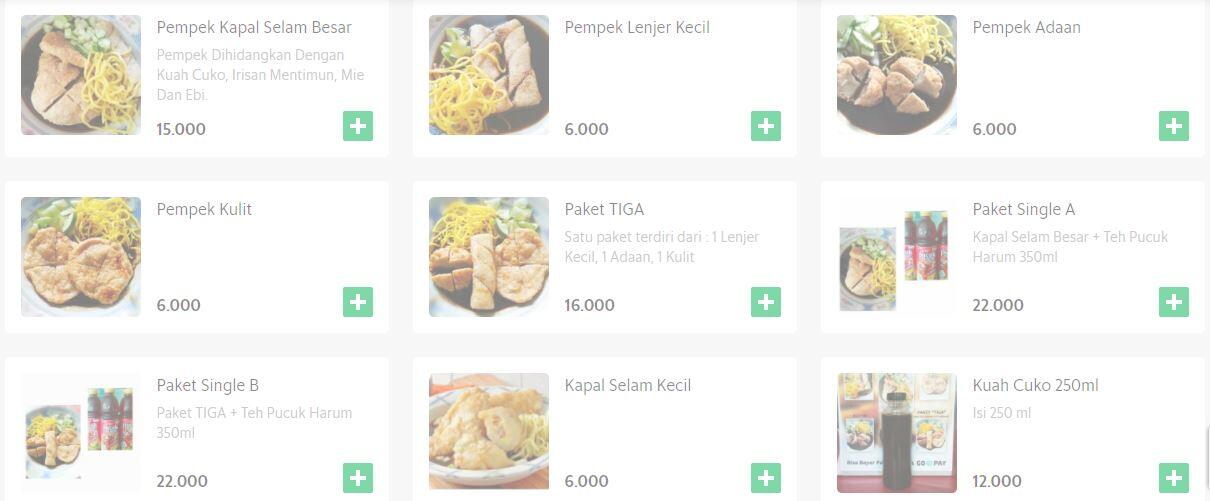The height and width of the screenshot is (501, 1210).
Task: Click Paket Single B description text
Action: coord(254,422)
